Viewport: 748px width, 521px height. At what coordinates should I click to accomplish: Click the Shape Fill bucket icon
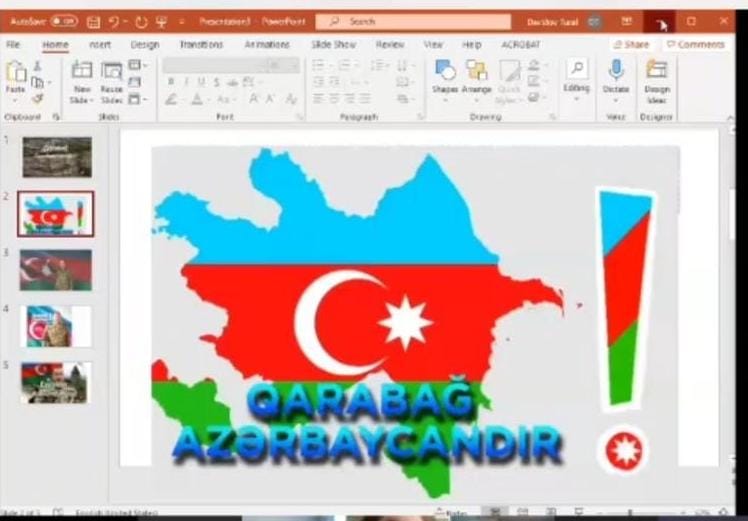534,66
